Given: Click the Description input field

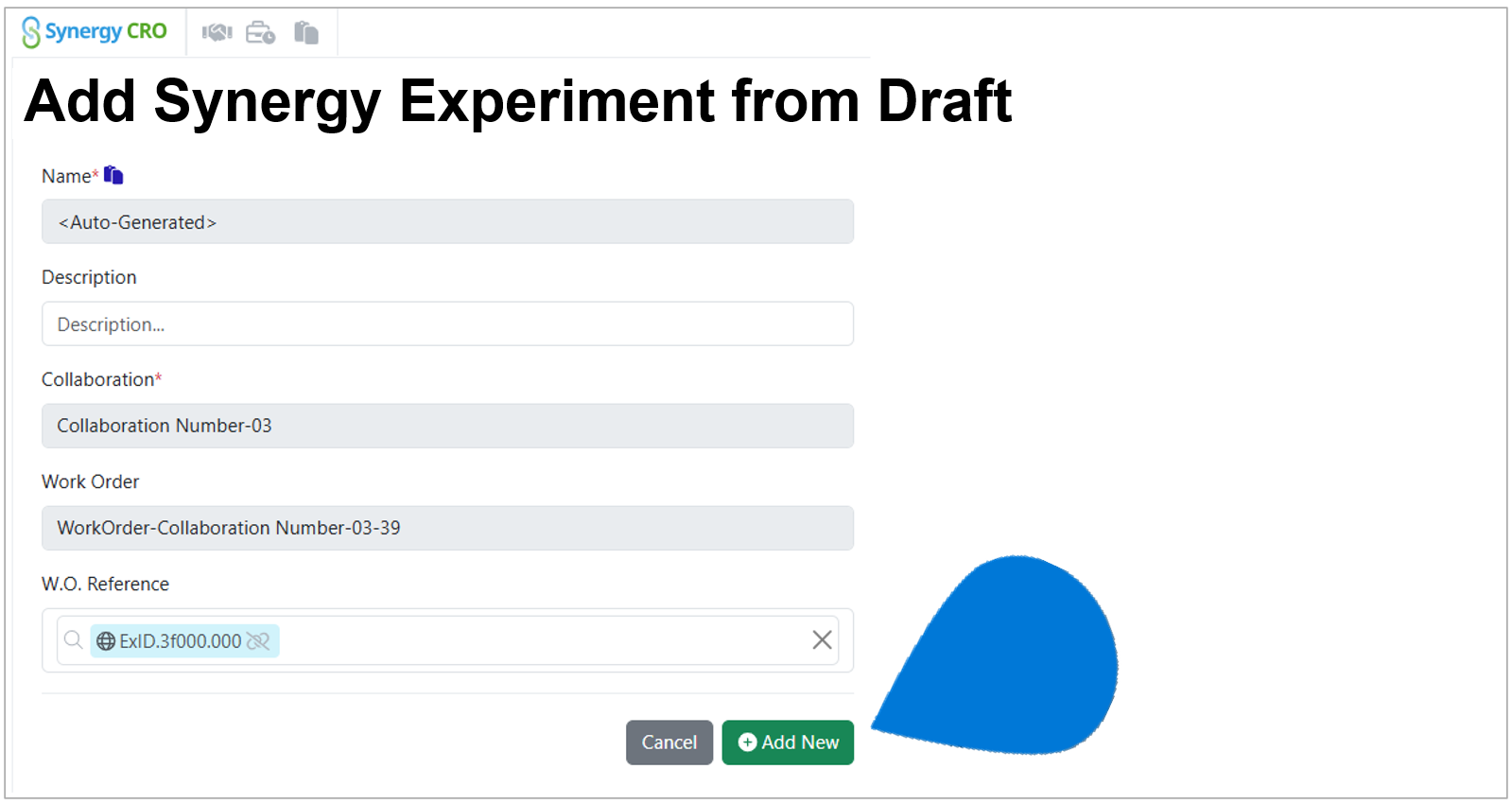Looking at the screenshot, I should pyautogui.click(x=447, y=323).
